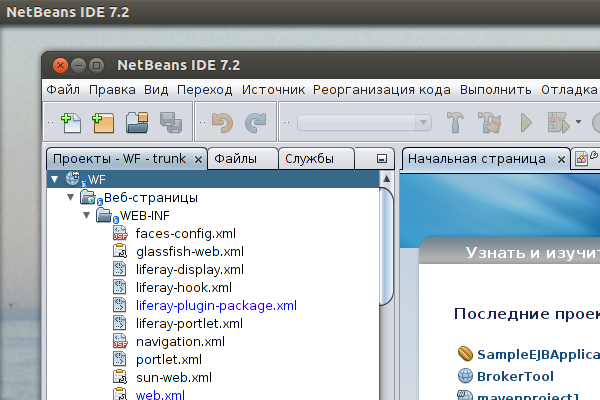Click the Projects panel vertical scrollbar thumb
The image size is (600, 400).
(x=386, y=247)
